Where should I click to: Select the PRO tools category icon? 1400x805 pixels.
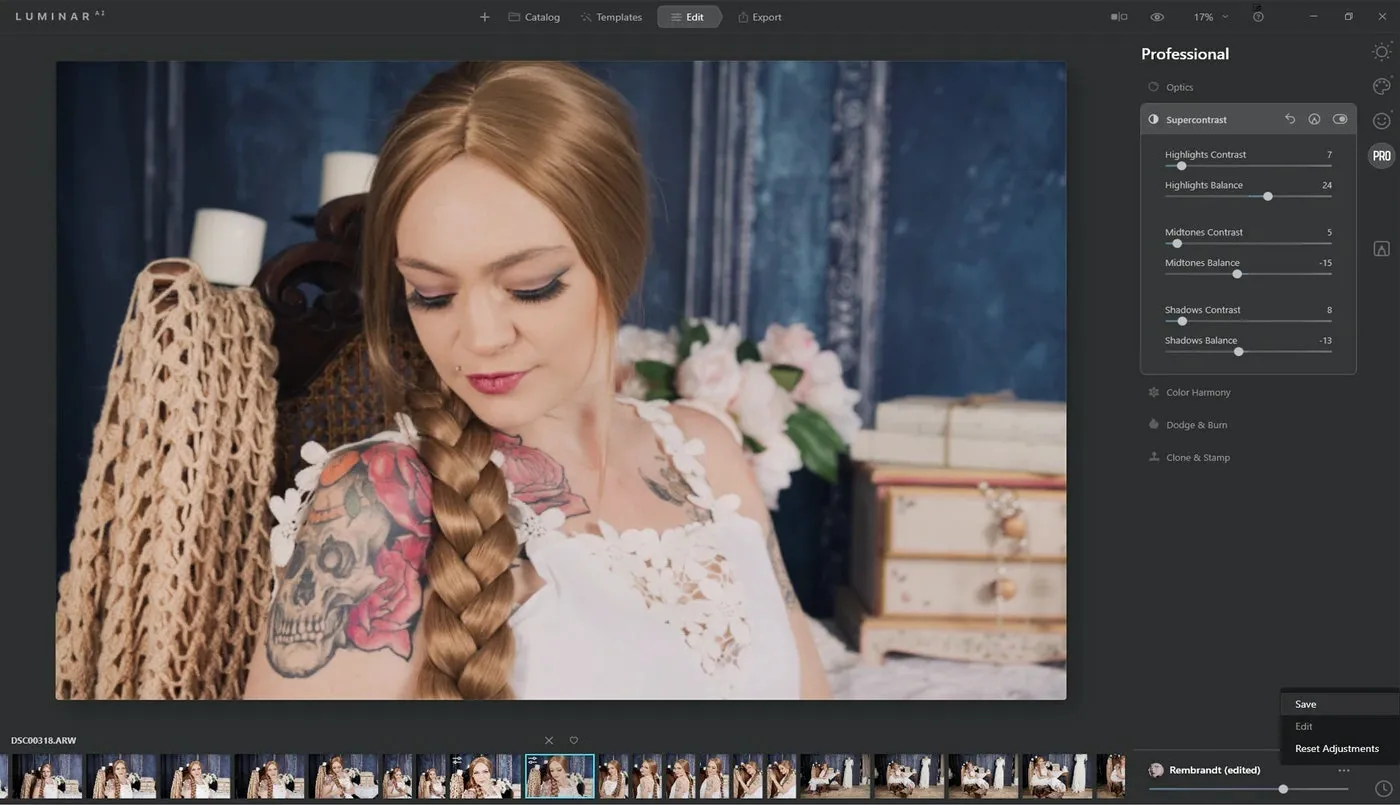click(1382, 156)
